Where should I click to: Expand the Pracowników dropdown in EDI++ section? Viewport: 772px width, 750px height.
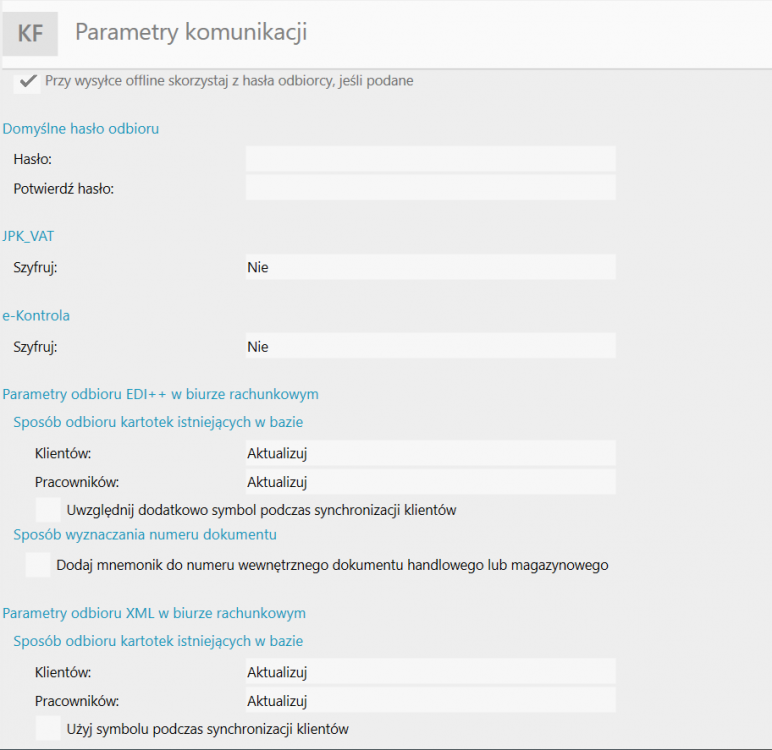point(430,482)
